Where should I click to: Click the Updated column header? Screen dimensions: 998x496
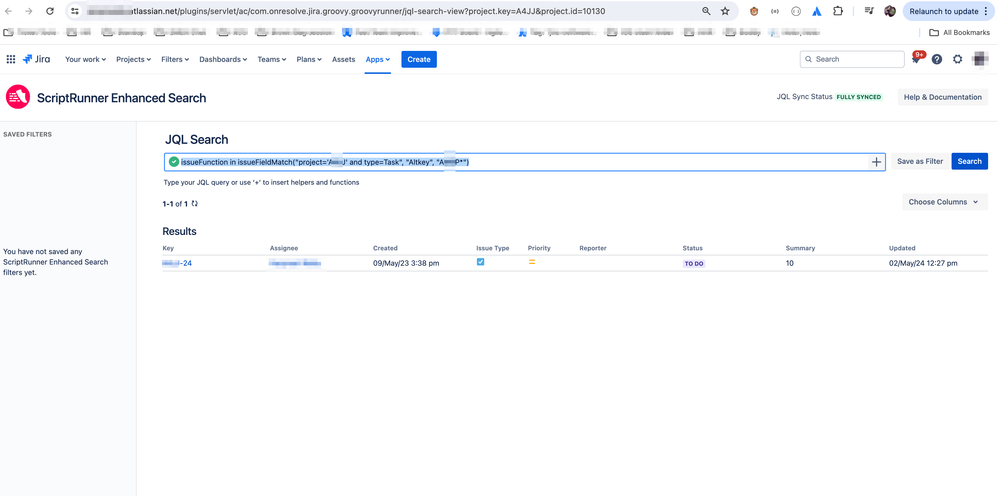pos(902,248)
